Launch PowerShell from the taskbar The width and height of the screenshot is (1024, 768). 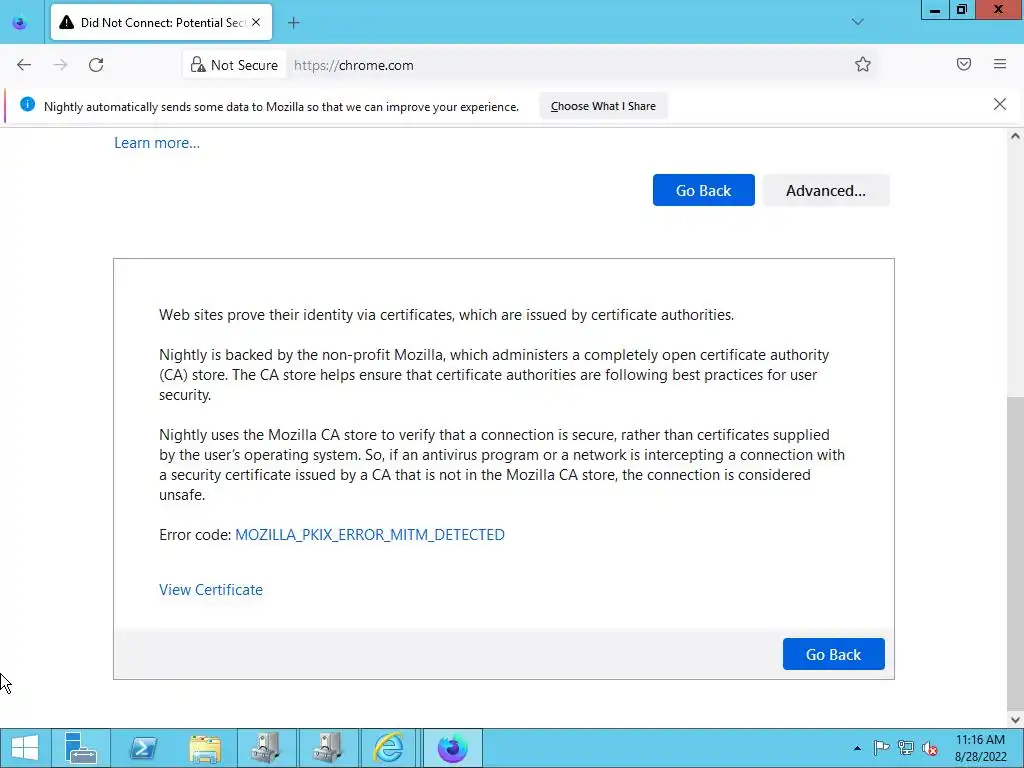pos(143,748)
